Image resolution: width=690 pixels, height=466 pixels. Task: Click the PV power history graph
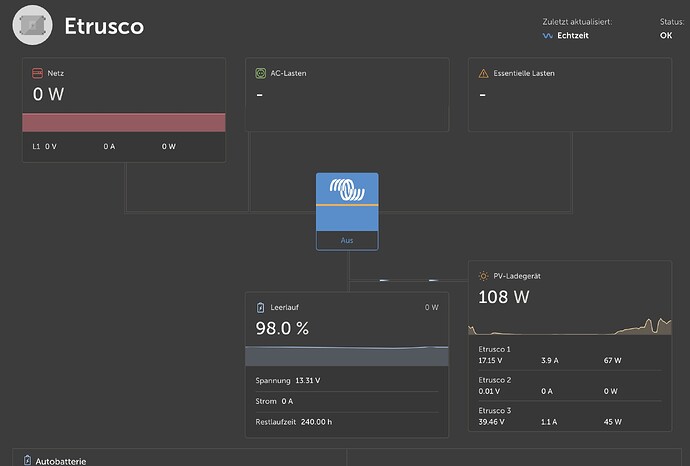tap(570, 326)
